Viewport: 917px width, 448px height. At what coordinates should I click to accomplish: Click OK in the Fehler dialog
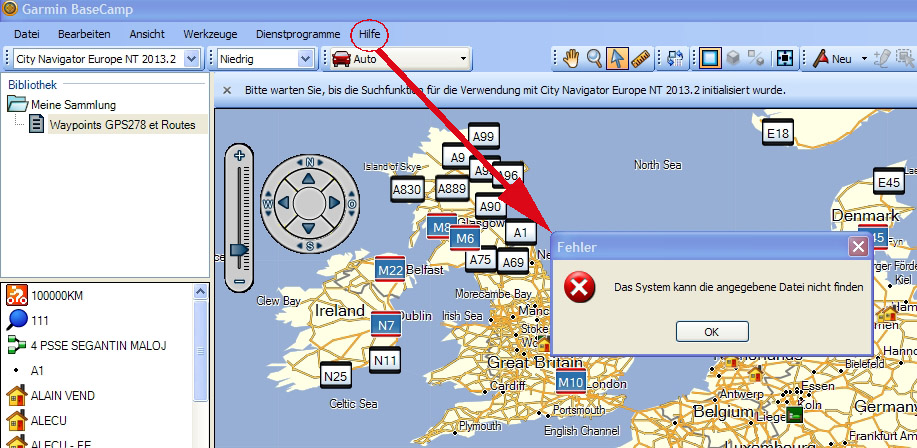click(712, 332)
